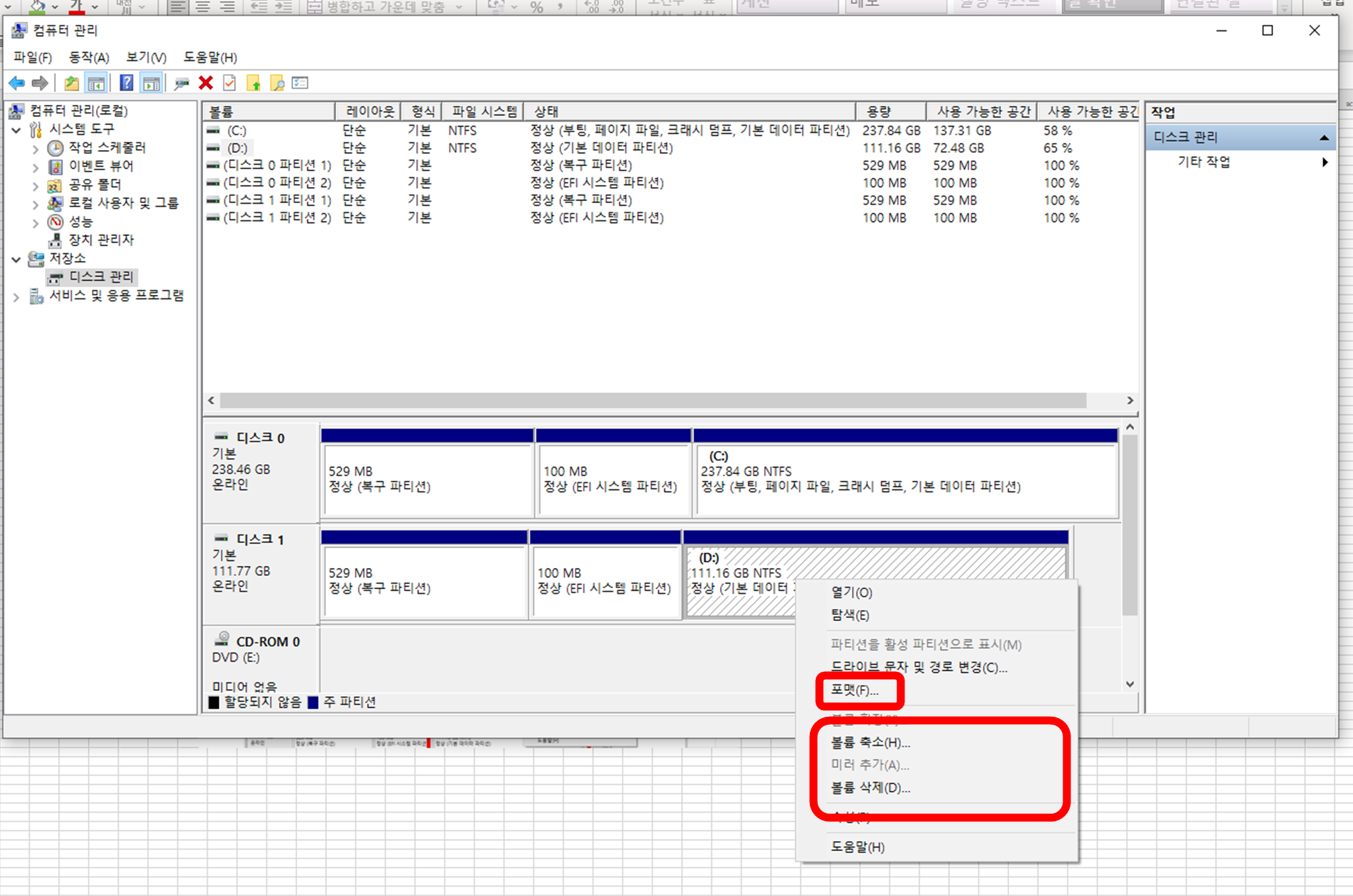The height and width of the screenshot is (896, 1353).
Task: Expand the 서비스 및 응용 프로그램 node
Action: click(17, 297)
